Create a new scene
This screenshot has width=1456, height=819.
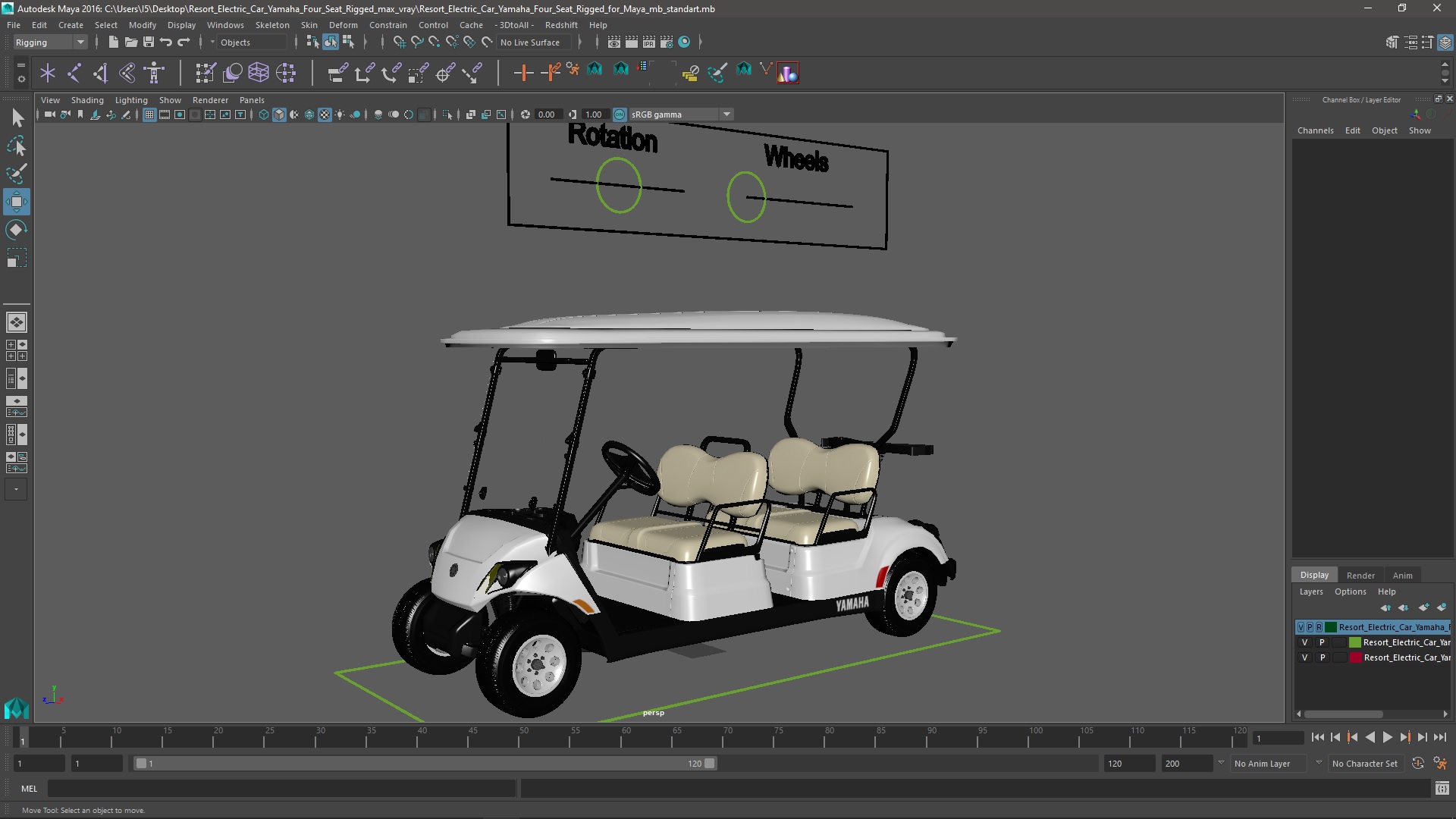tap(113, 42)
